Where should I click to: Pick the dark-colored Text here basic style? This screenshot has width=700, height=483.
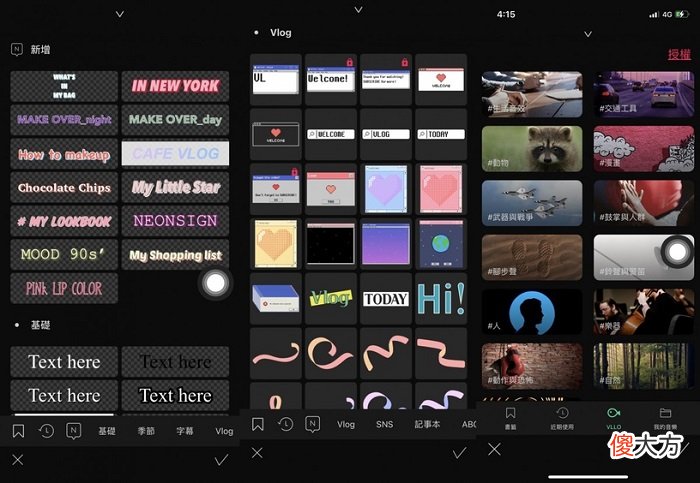[175, 362]
